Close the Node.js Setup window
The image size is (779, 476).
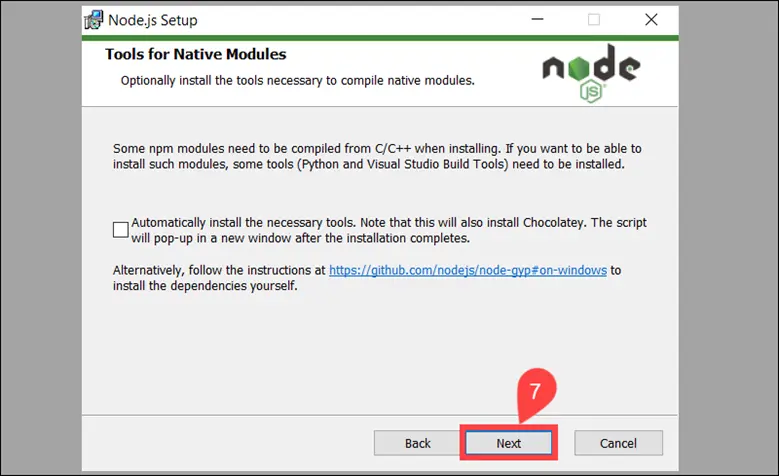651,20
